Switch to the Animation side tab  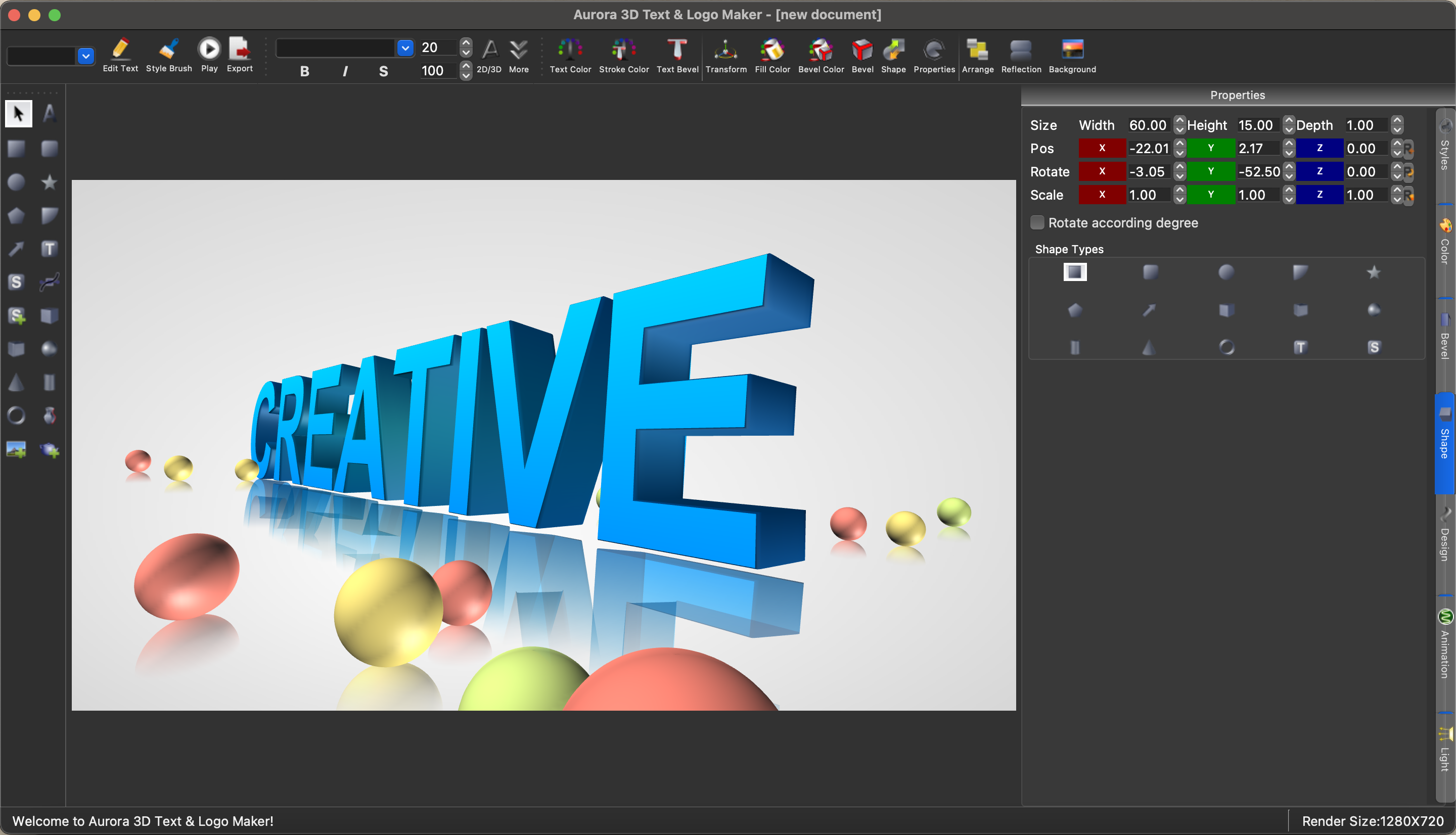pos(1445,645)
